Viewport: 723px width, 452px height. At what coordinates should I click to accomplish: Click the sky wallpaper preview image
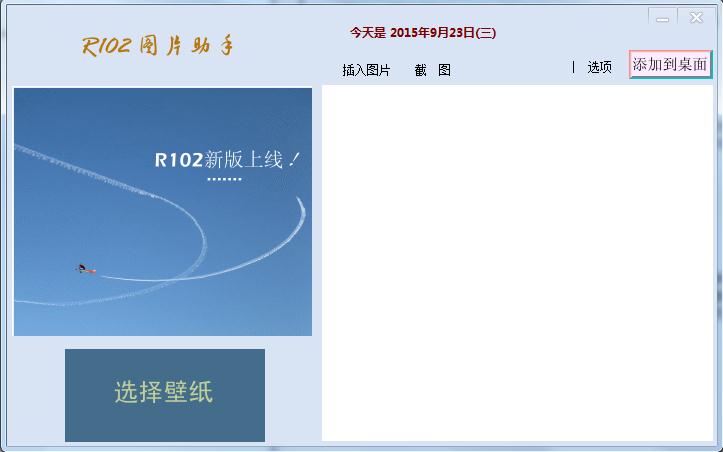coord(163,212)
